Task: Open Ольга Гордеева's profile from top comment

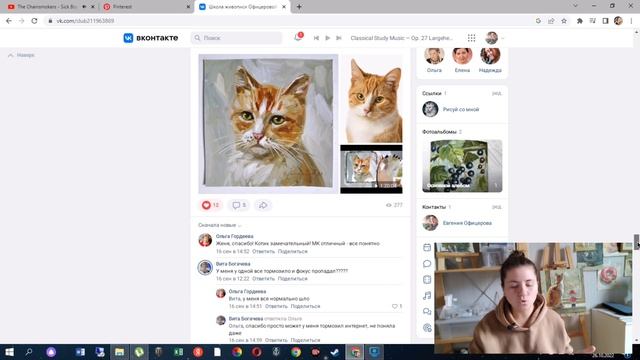Action: click(234, 236)
